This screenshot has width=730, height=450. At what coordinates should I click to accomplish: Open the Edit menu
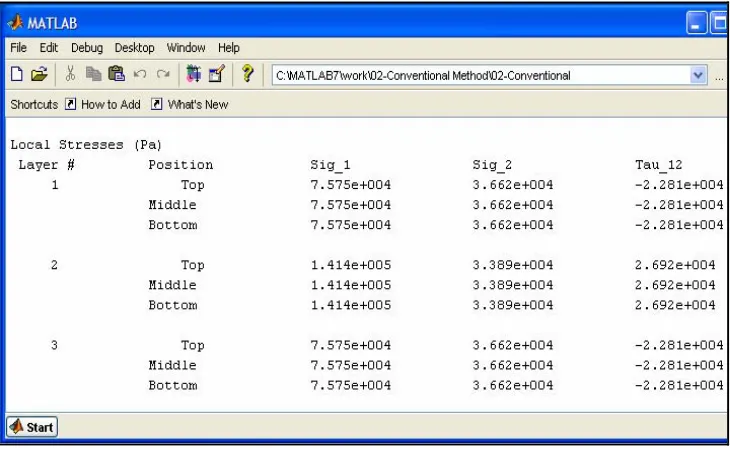[48, 47]
